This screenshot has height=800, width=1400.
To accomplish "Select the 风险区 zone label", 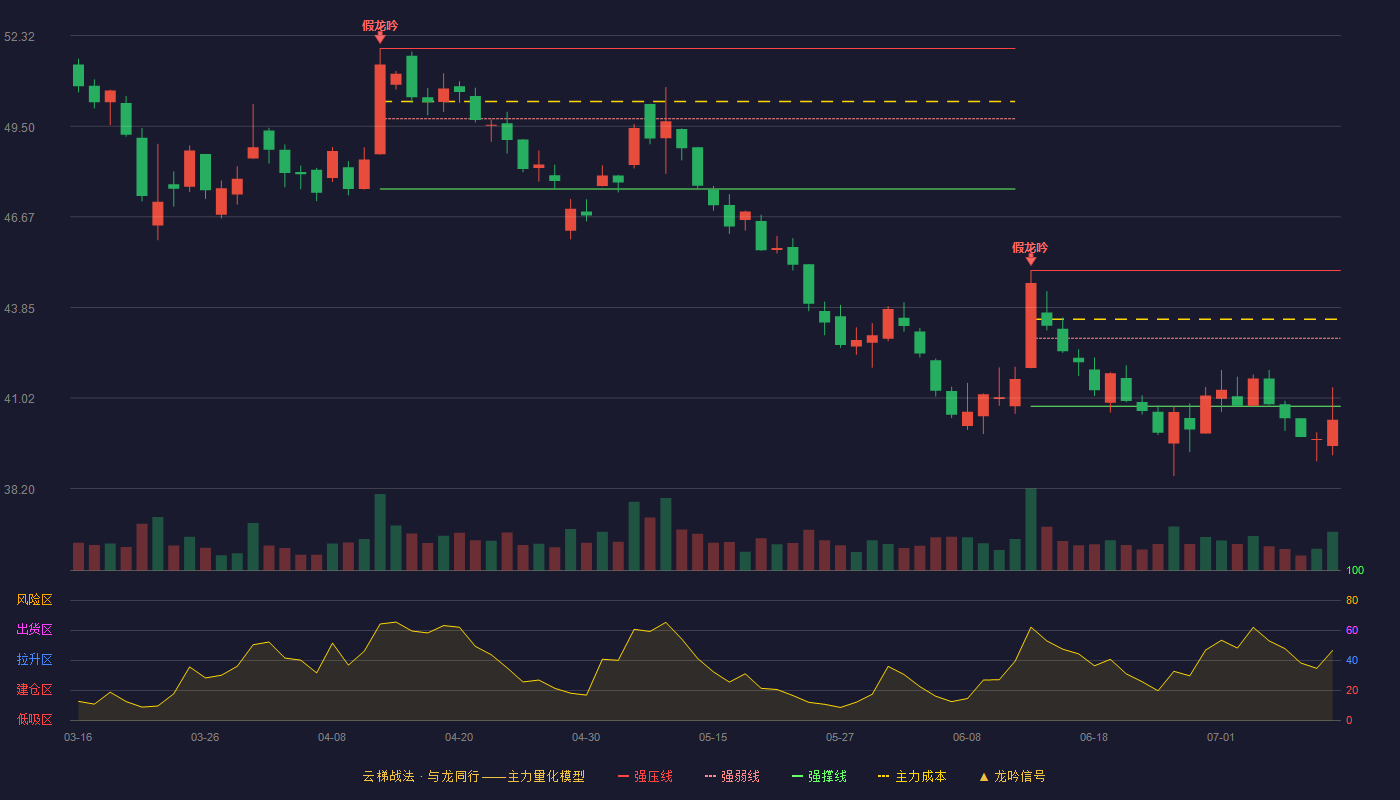I will (34, 600).
